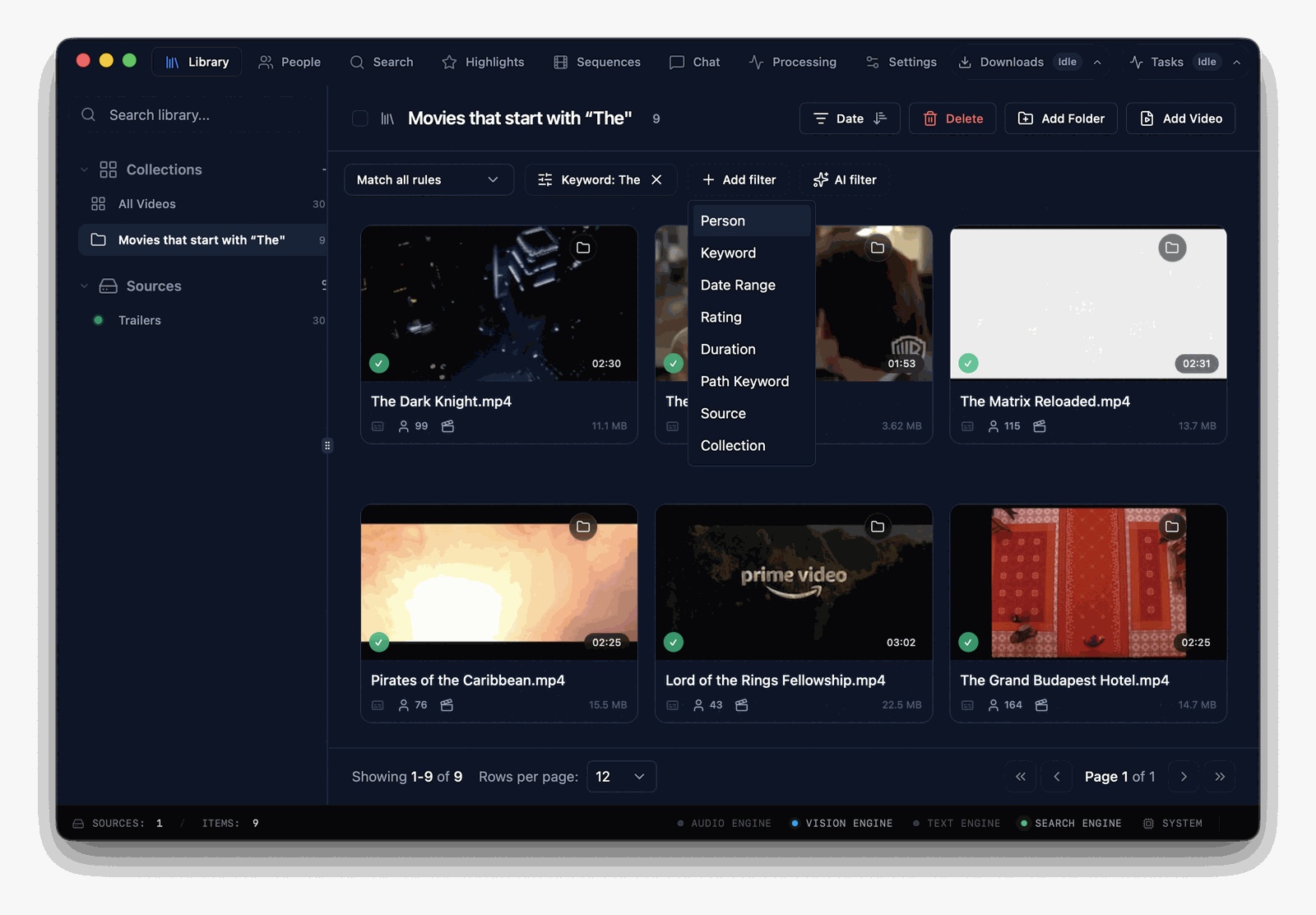Toggle green checkmark on The Dark Knight

(x=379, y=363)
